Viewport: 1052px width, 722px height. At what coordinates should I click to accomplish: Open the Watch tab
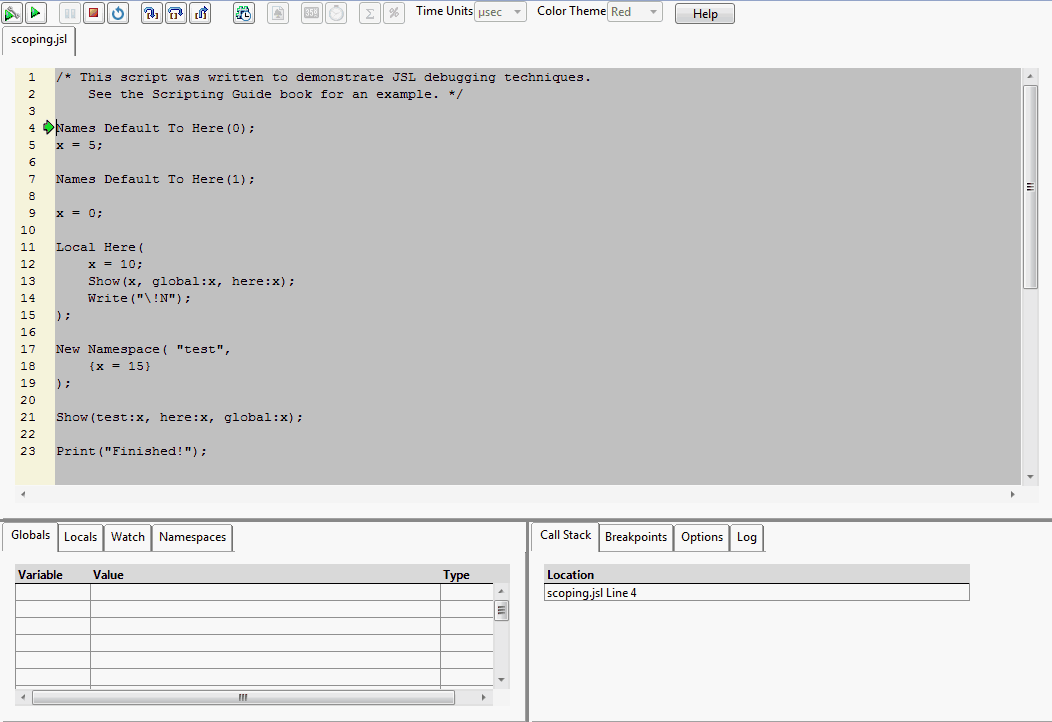(x=128, y=537)
